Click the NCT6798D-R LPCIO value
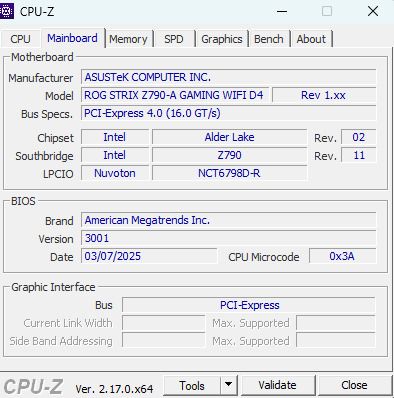This screenshot has height=398, width=394. pyautogui.click(x=229, y=173)
